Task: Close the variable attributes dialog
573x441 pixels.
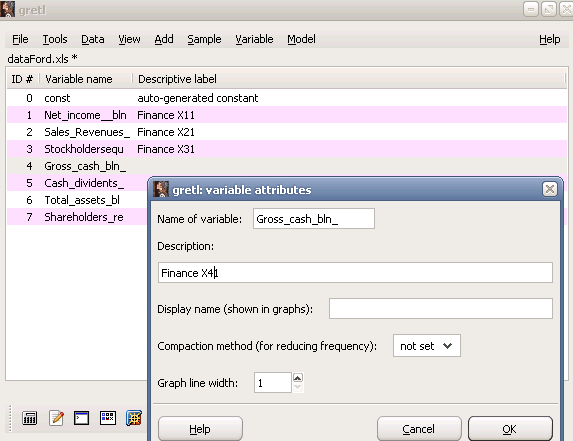Action: click(x=550, y=189)
